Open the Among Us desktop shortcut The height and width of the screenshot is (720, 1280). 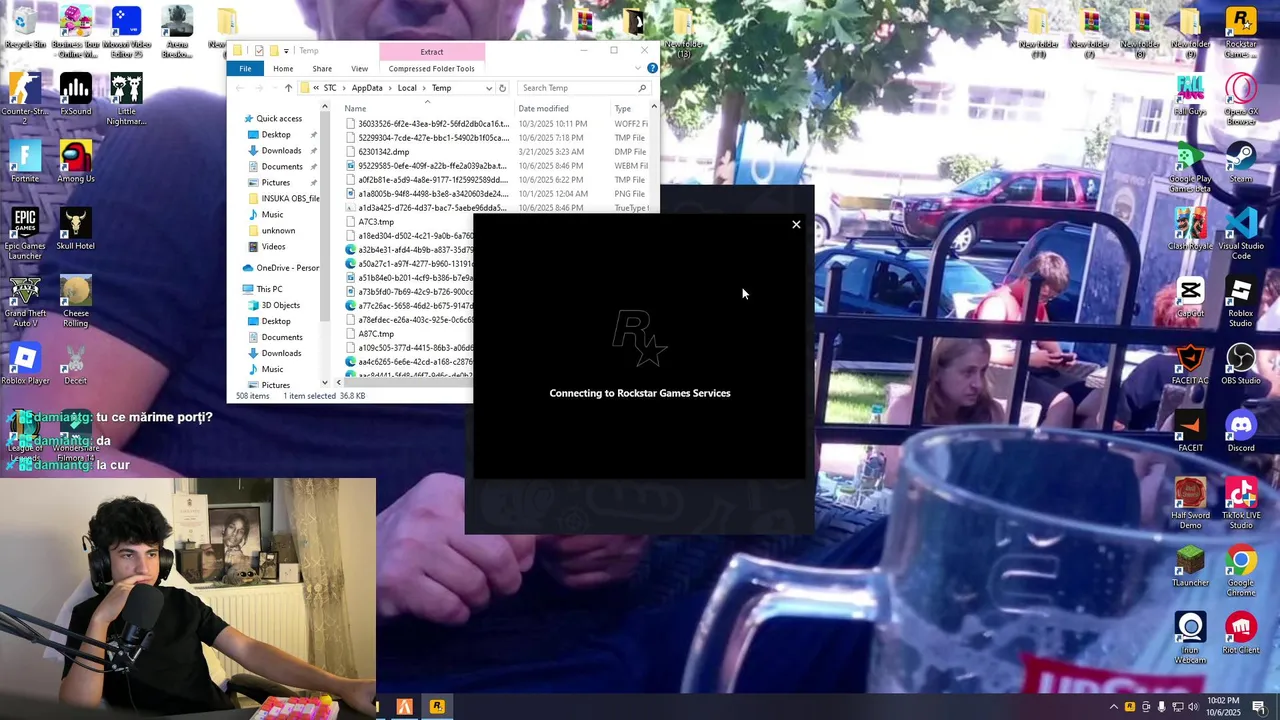[x=76, y=162]
